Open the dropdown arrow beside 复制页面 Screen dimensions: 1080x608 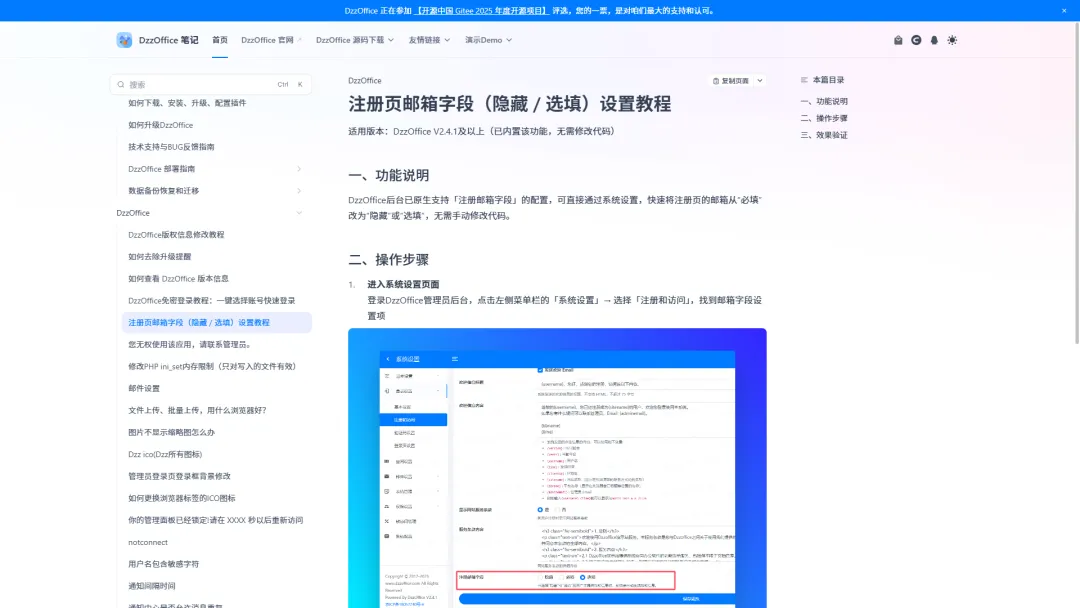[x=760, y=81]
